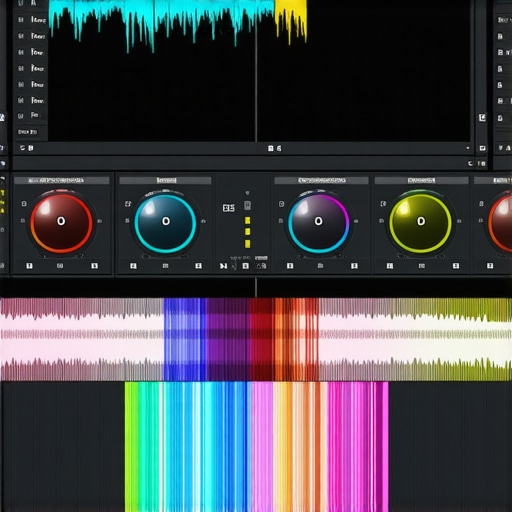
Task: Click the right white square icon under purple wheel
Action: click(x=354, y=266)
